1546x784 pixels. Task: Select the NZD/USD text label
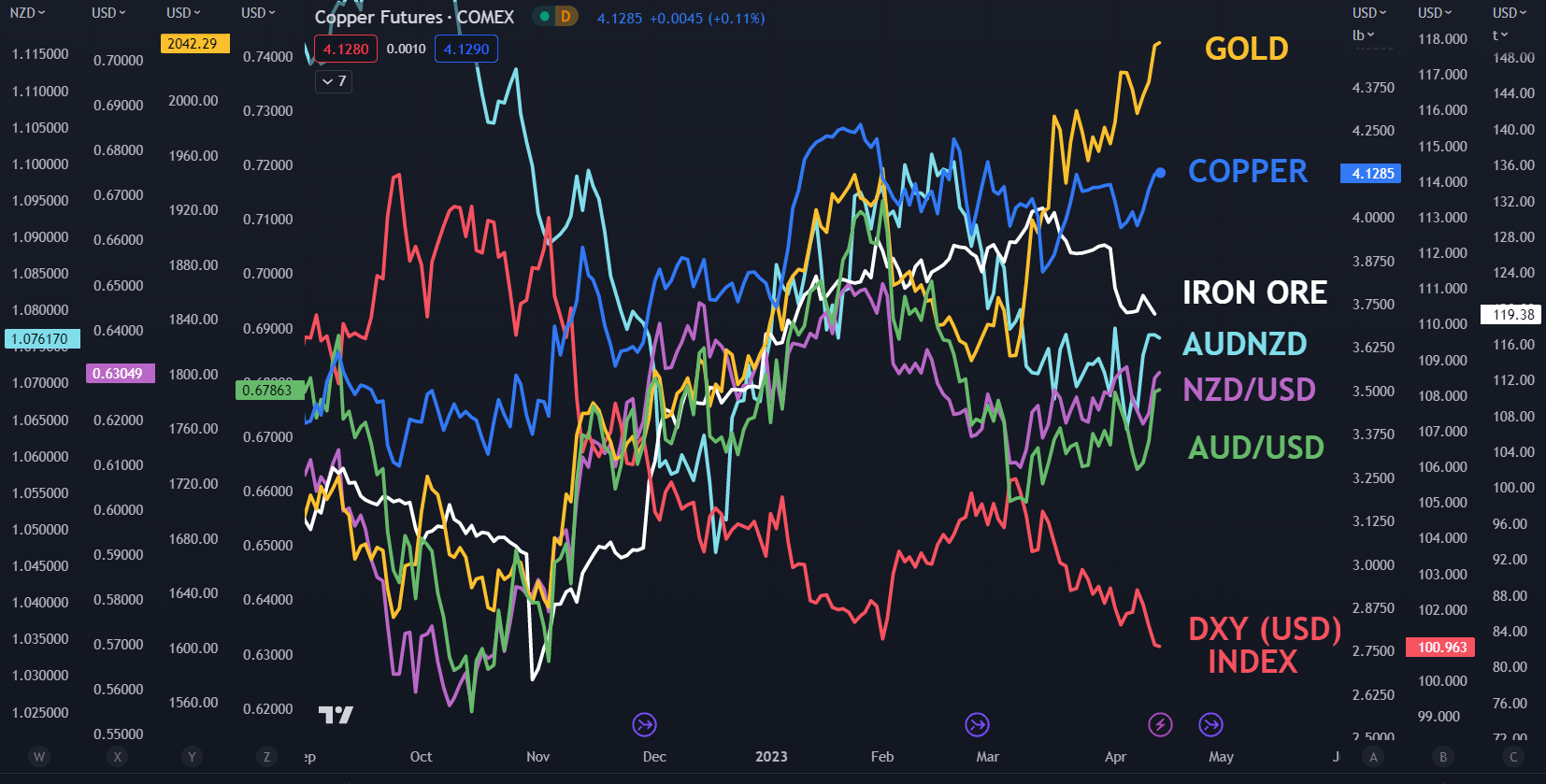[1249, 390]
